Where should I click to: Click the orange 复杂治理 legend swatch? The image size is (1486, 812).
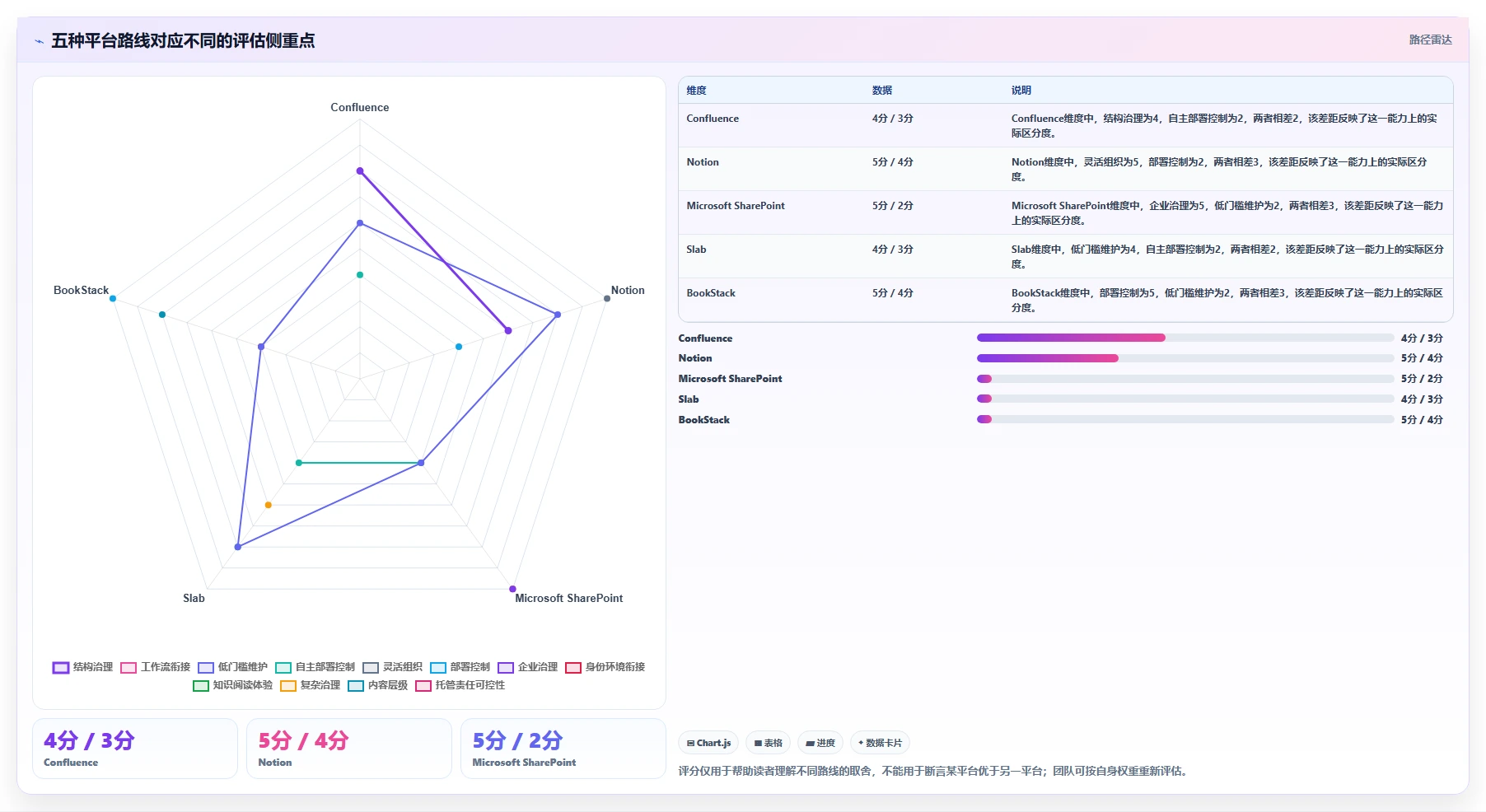(x=288, y=685)
